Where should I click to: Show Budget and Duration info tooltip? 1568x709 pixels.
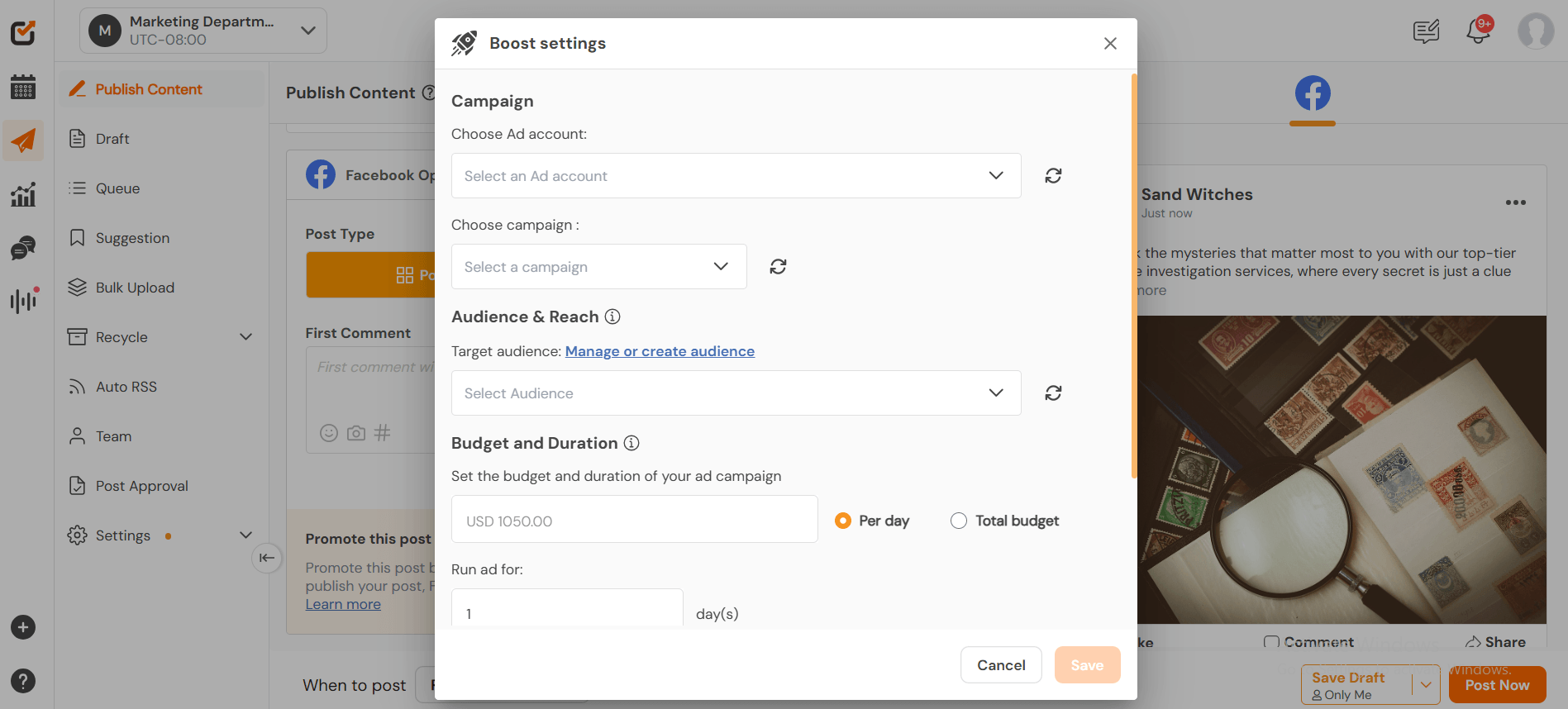(631, 443)
